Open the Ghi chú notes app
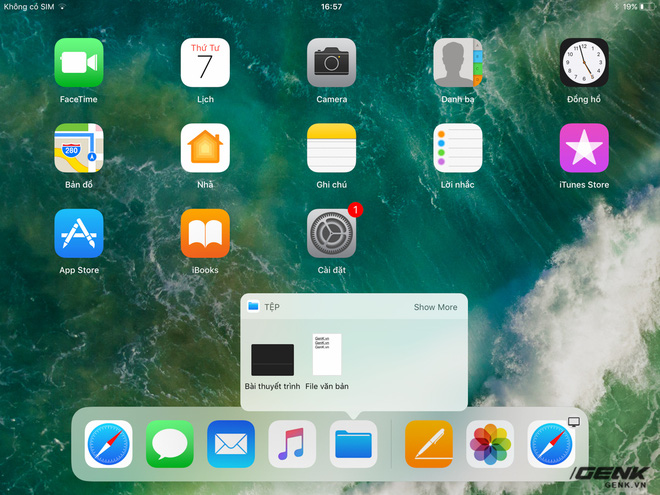660x495 pixels. [x=331, y=148]
